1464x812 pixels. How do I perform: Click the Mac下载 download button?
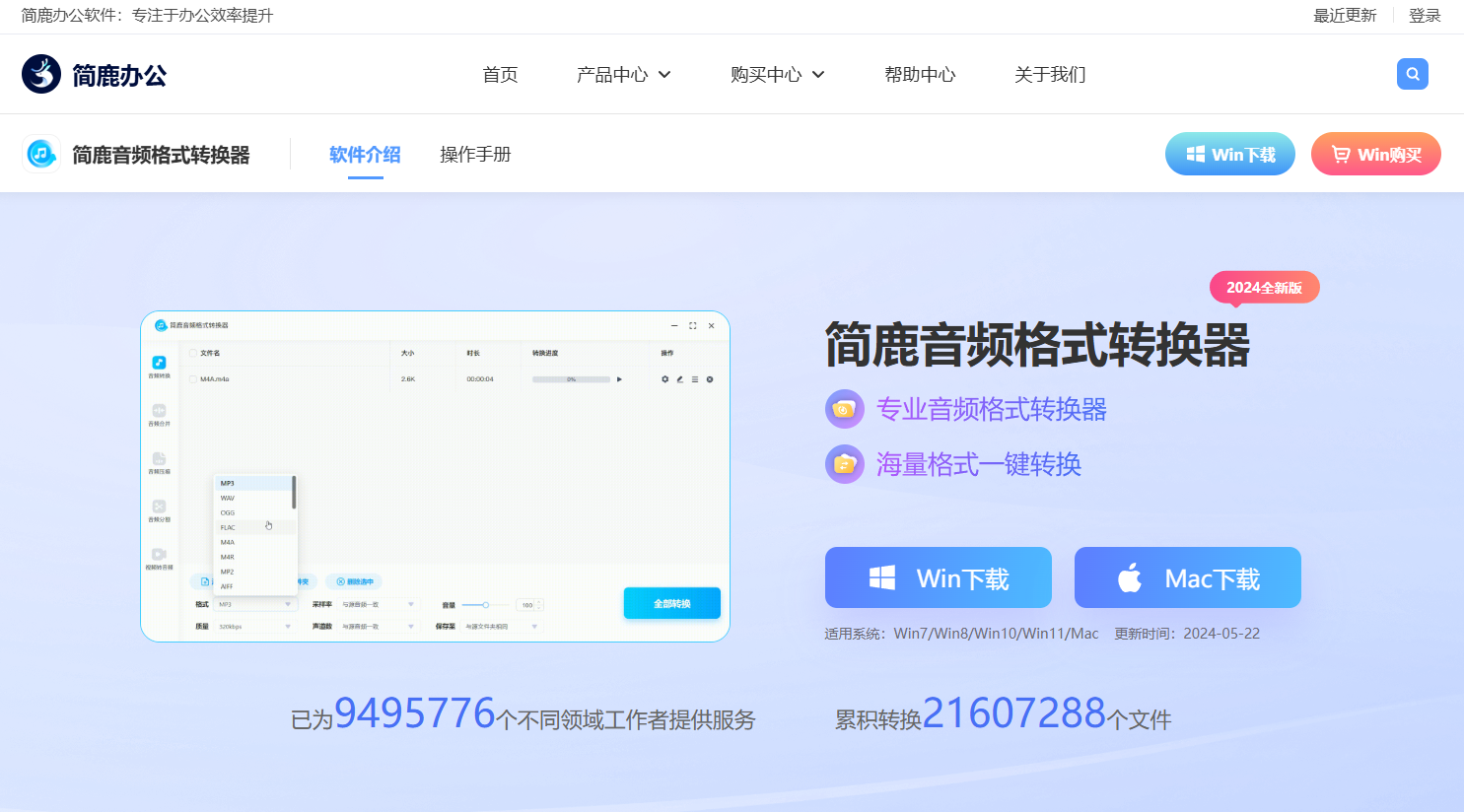[x=1188, y=577]
